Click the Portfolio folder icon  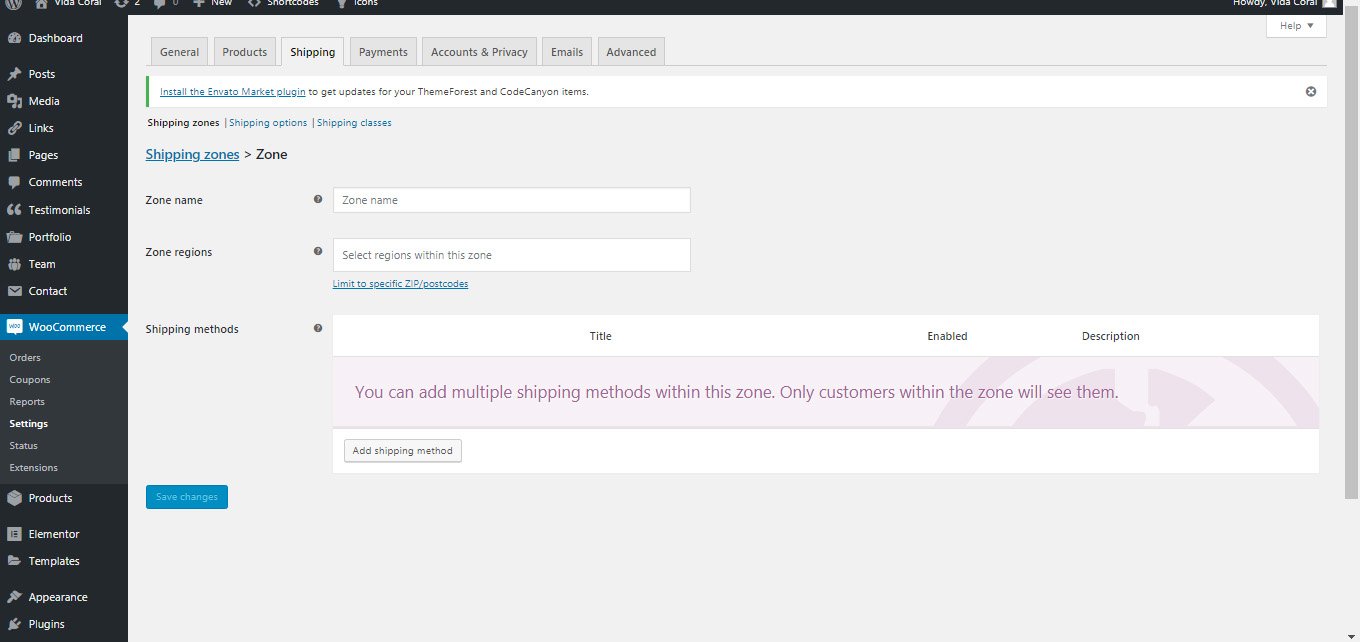point(14,237)
